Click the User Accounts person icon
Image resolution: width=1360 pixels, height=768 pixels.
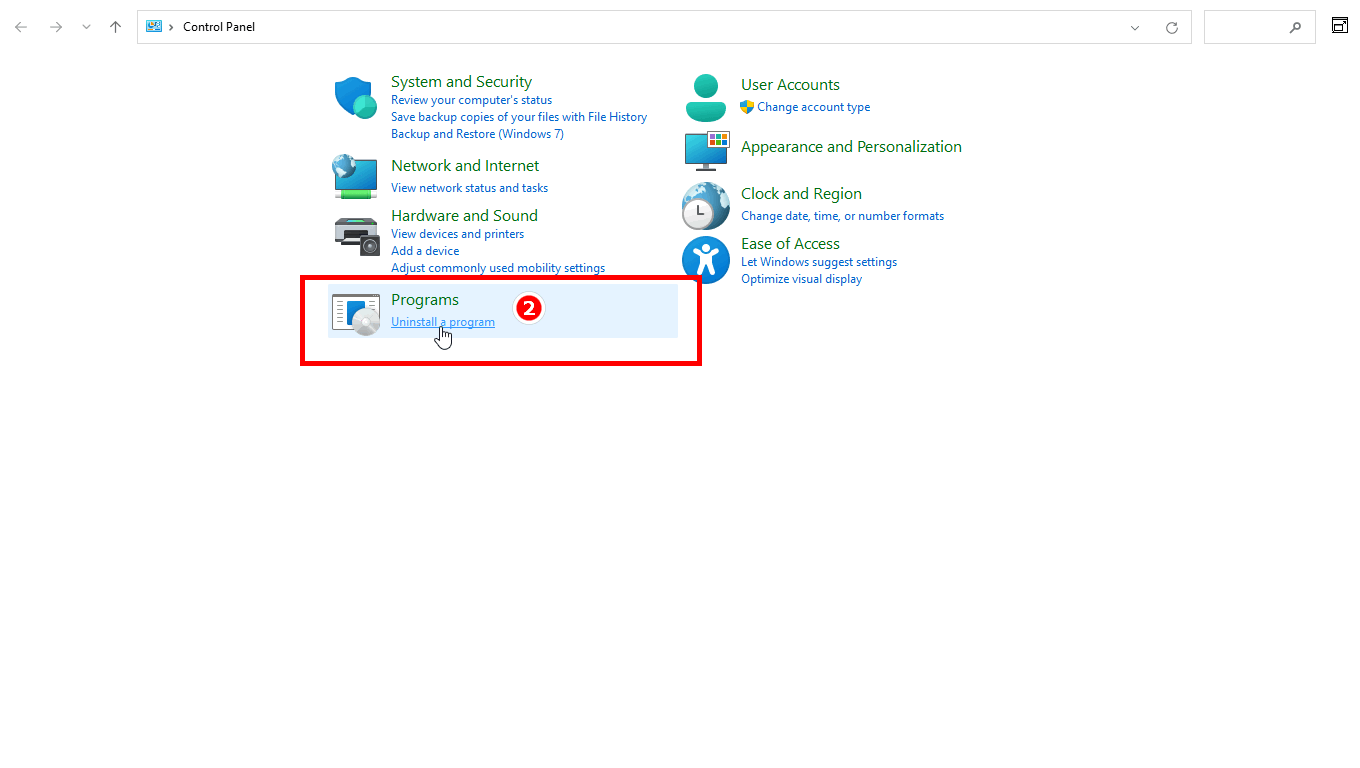click(706, 98)
